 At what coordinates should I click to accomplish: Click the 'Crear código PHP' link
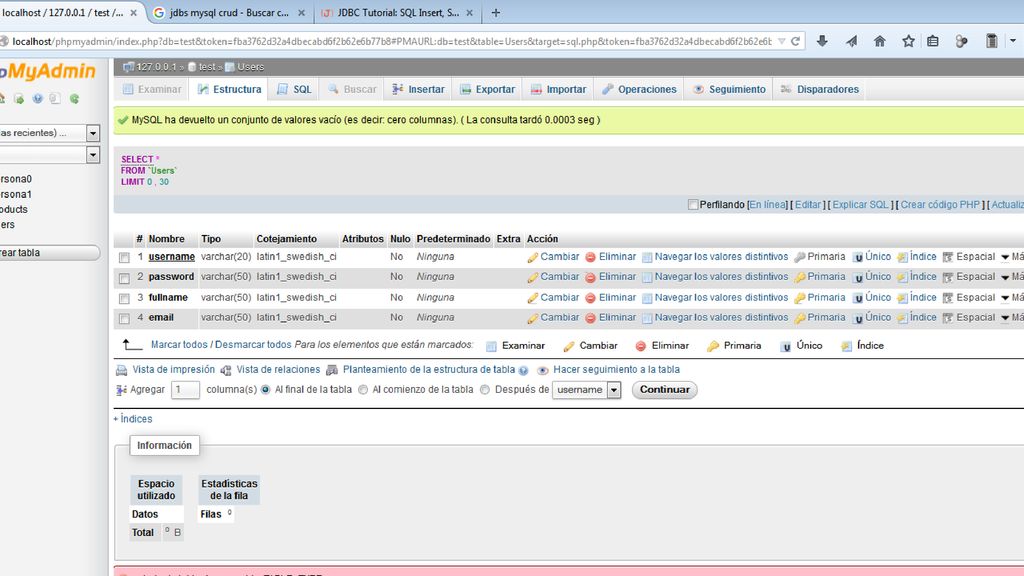point(940,204)
